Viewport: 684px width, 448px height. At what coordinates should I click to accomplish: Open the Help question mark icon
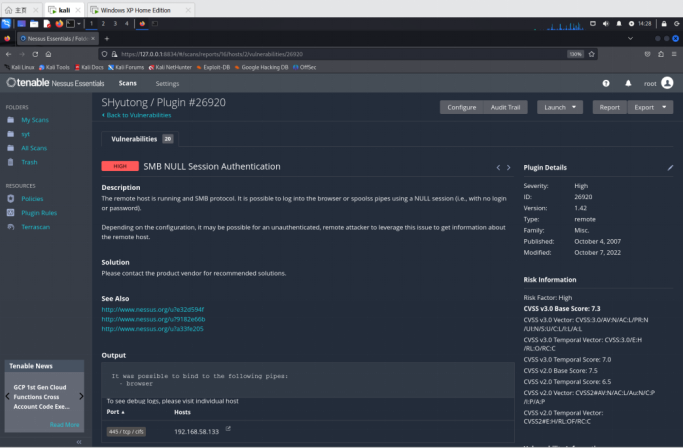(x=606, y=83)
